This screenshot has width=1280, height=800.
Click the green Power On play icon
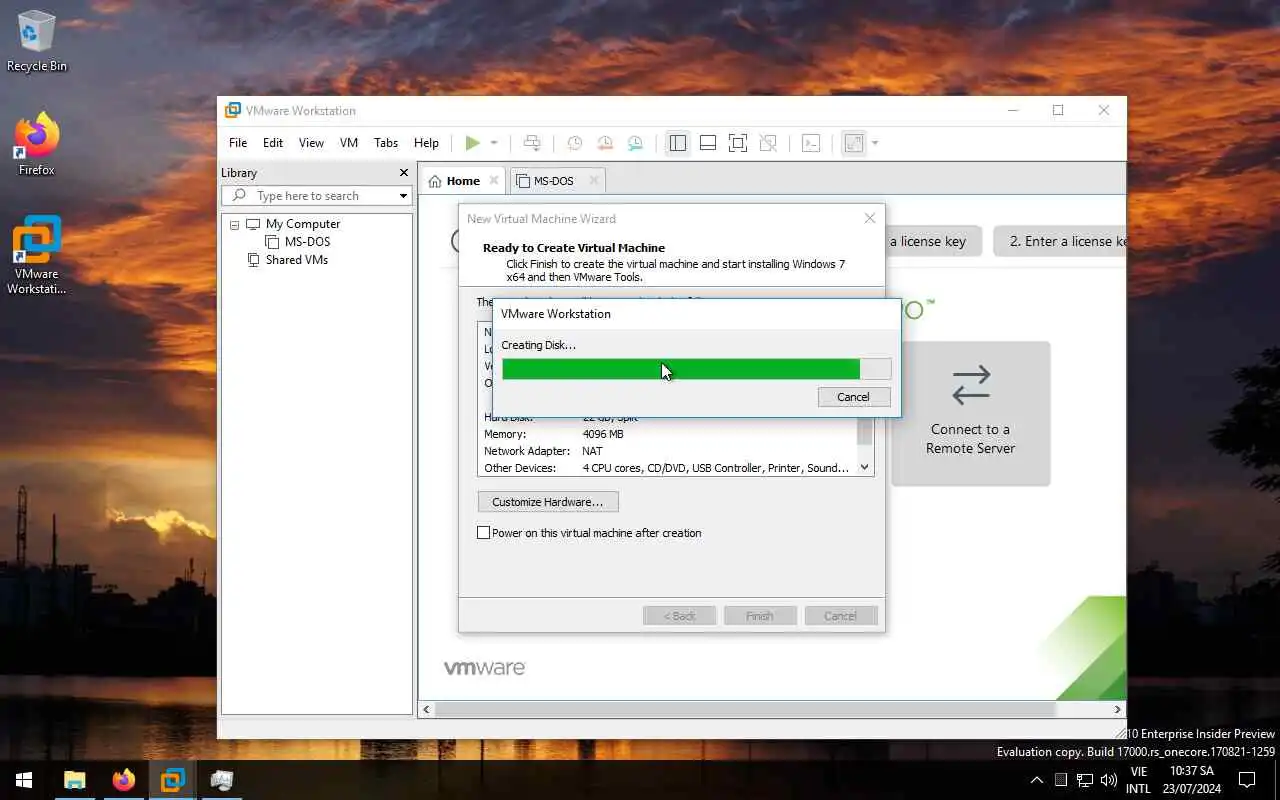click(473, 143)
